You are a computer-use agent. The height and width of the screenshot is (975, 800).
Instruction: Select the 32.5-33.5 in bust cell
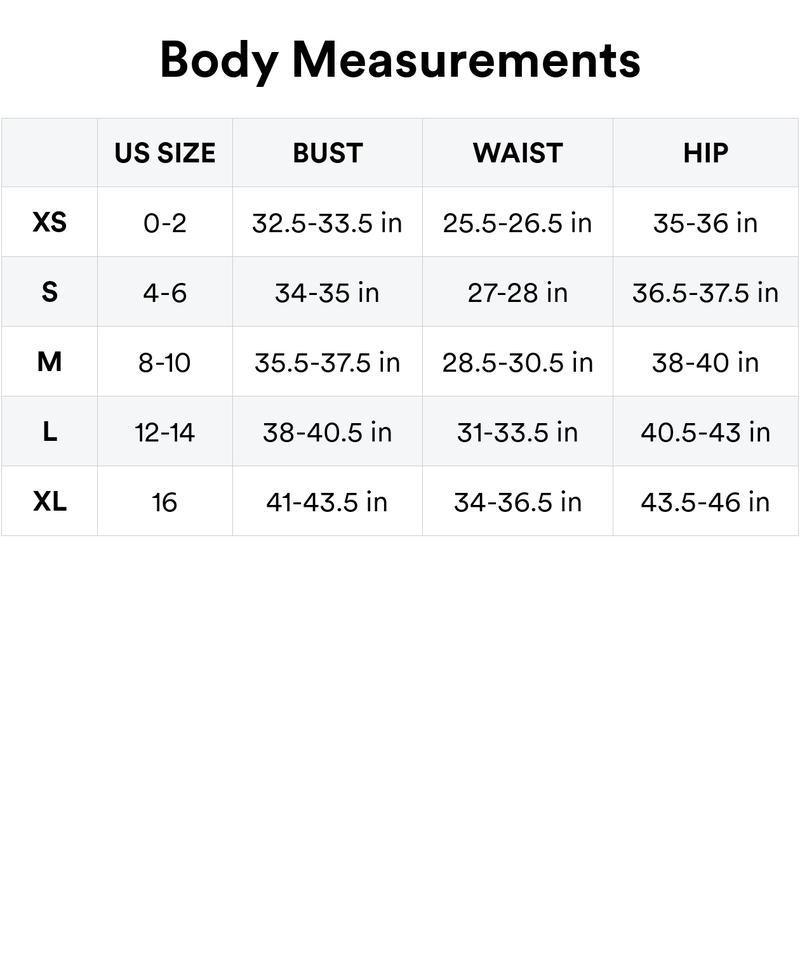click(x=327, y=222)
